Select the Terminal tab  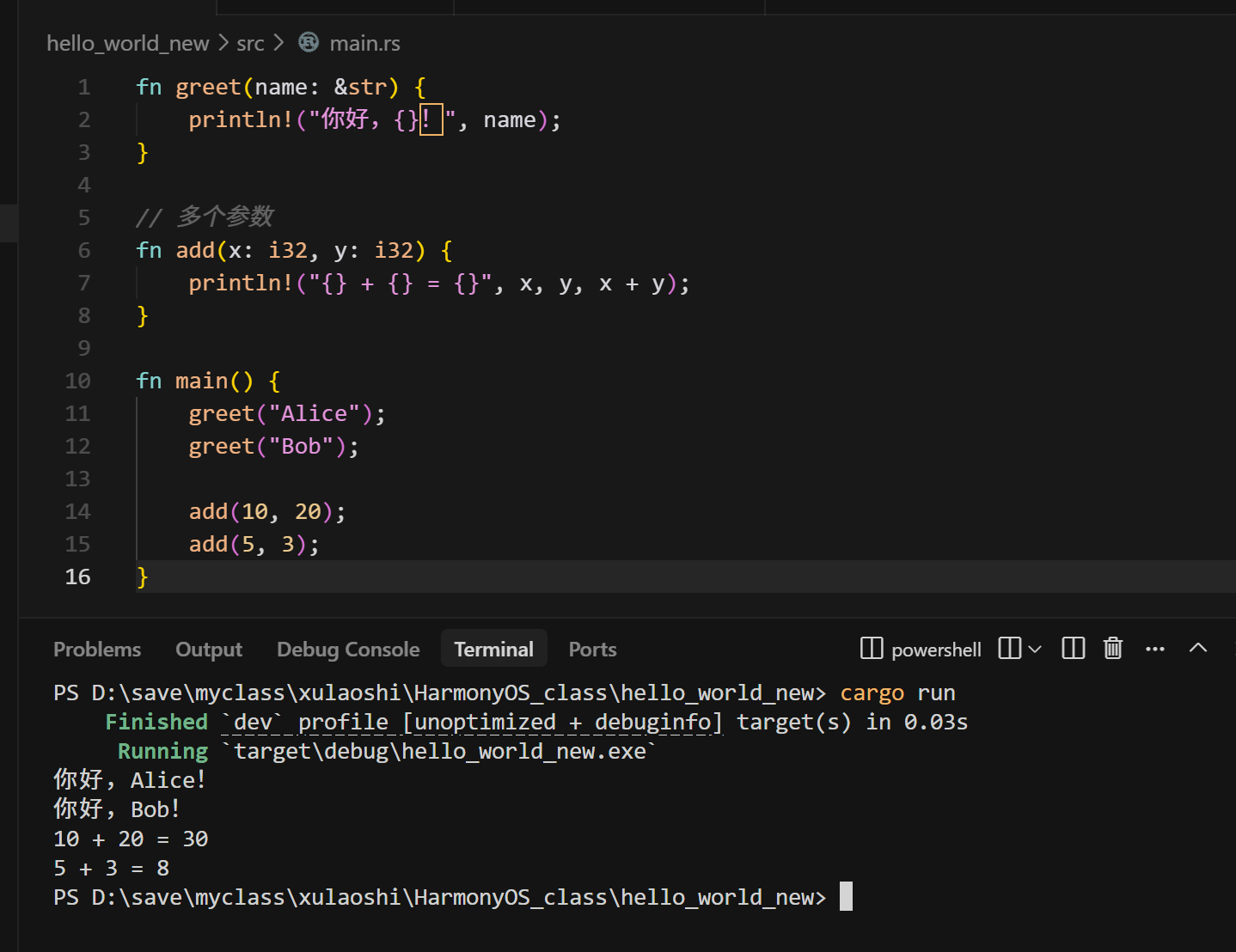[494, 650]
